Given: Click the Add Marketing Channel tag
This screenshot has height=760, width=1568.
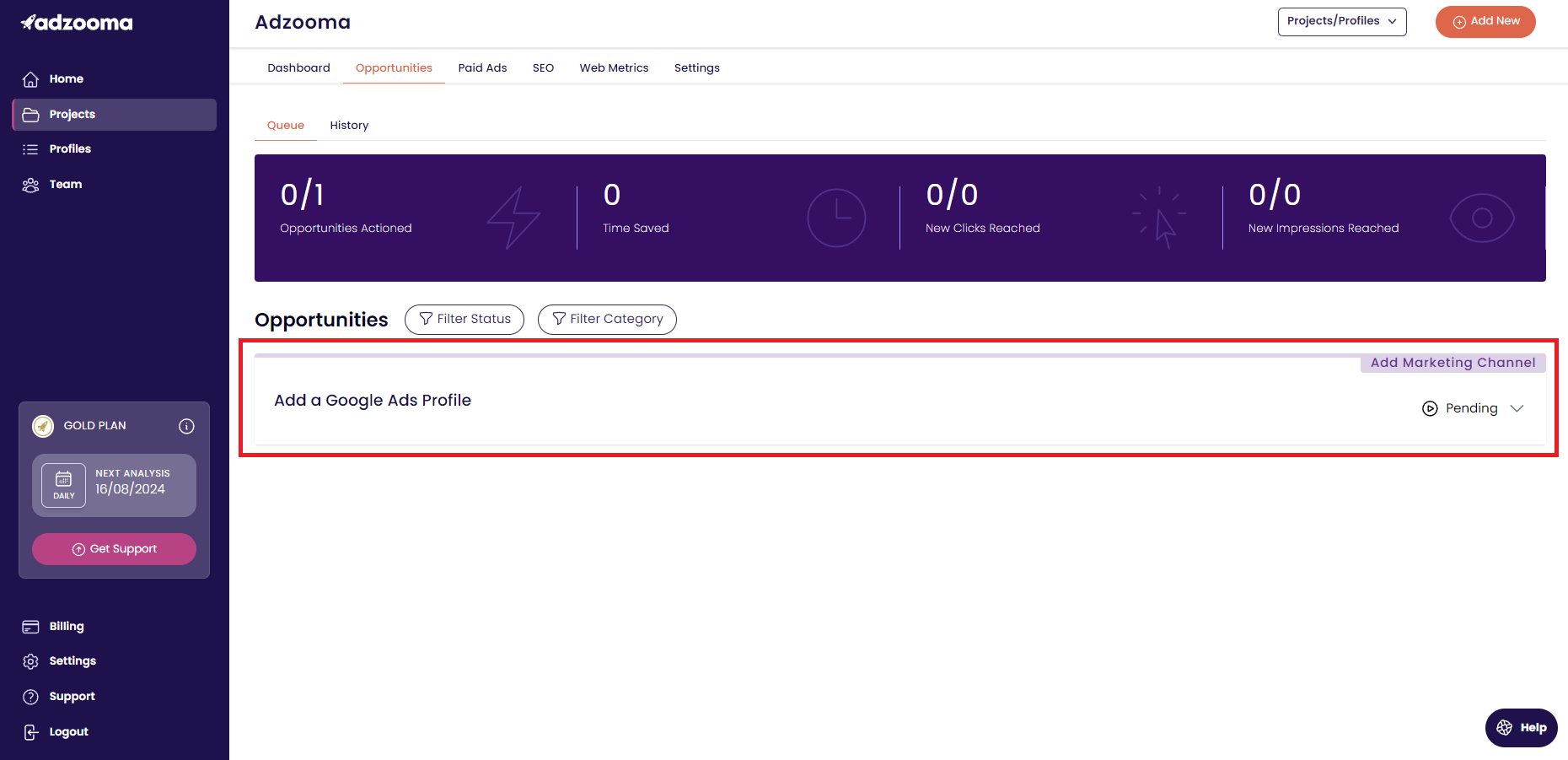Looking at the screenshot, I should click(1453, 363).
